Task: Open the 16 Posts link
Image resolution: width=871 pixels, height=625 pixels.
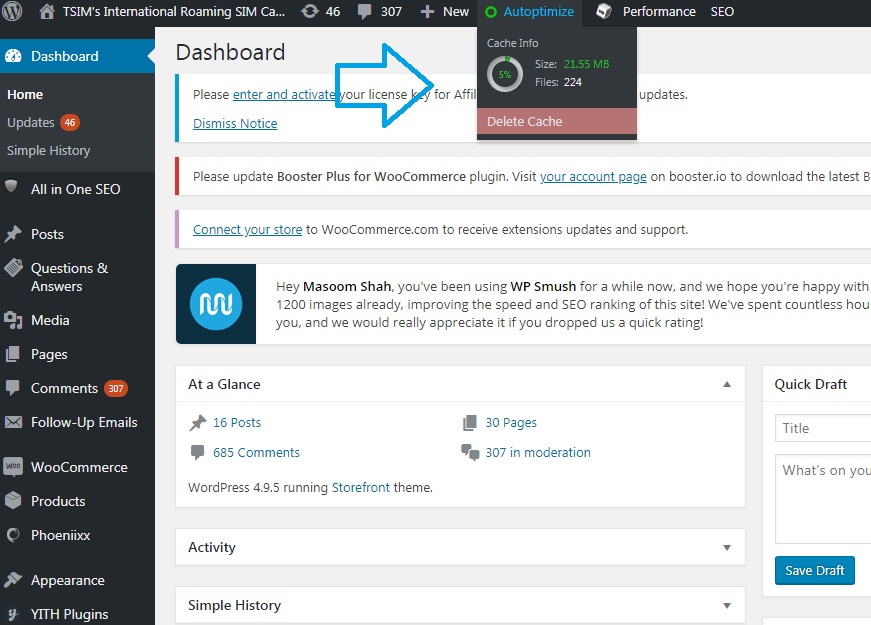Action: [x=237, y=423]
